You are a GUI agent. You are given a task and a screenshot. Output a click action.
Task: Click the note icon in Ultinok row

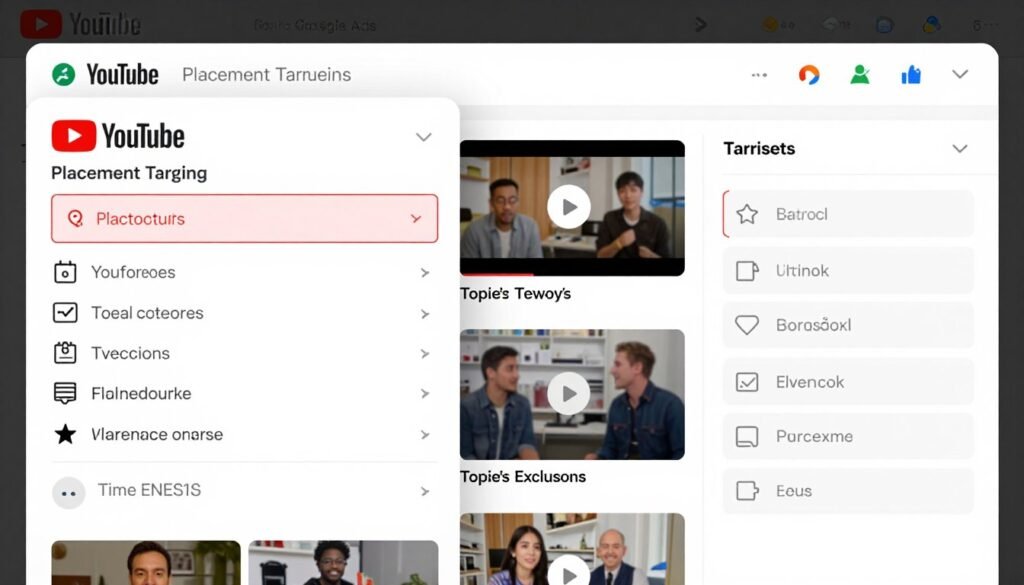coord(747,270)
